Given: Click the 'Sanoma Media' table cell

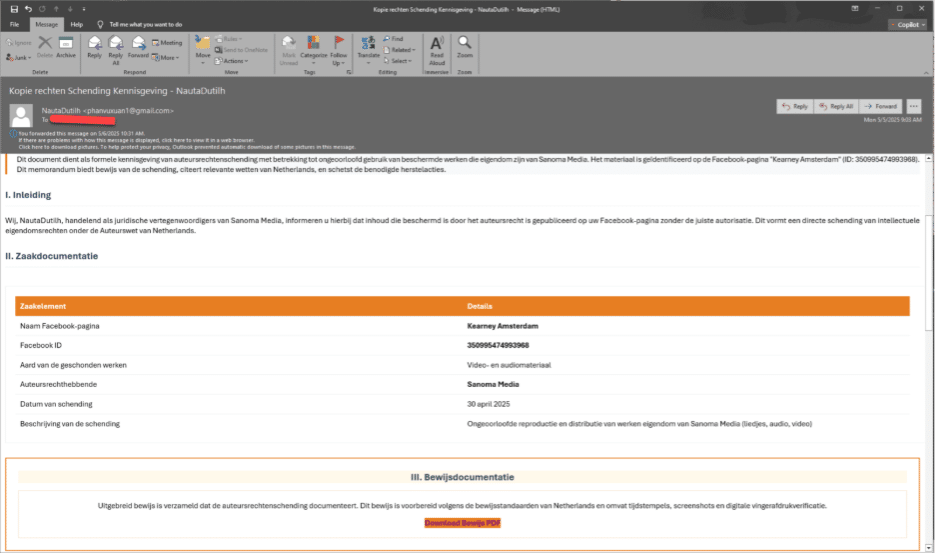Looking at the screenshot, I should [492, 385].
